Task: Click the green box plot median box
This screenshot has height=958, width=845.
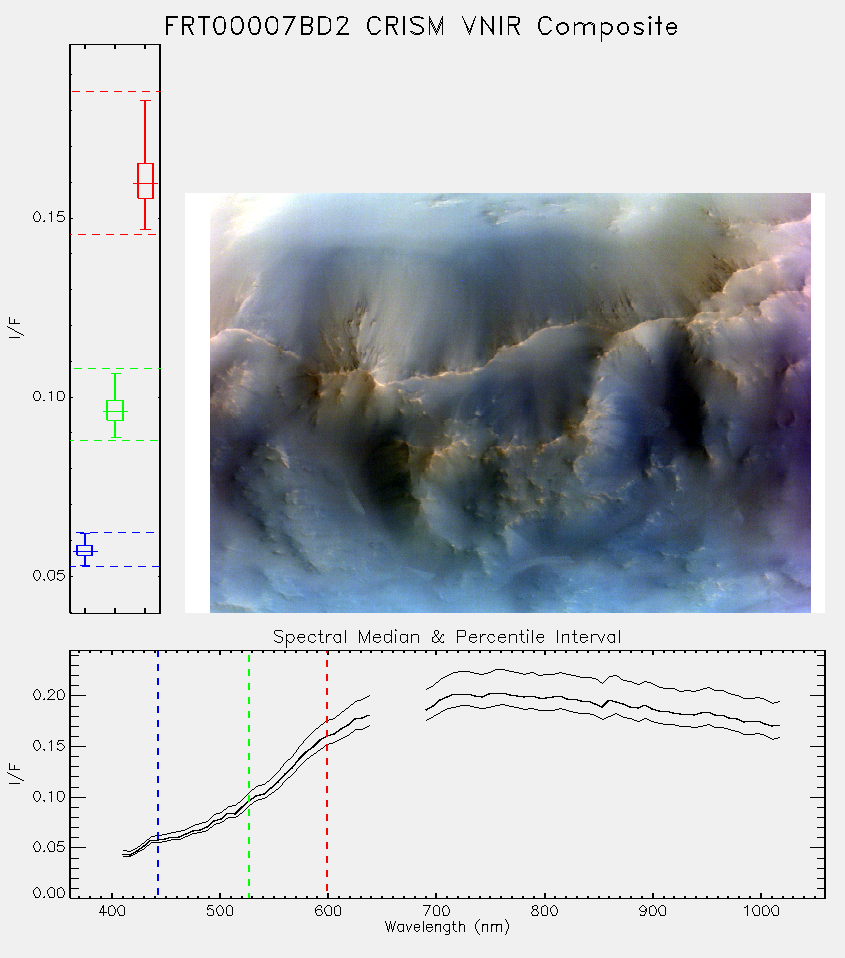Action: point(115,411)
